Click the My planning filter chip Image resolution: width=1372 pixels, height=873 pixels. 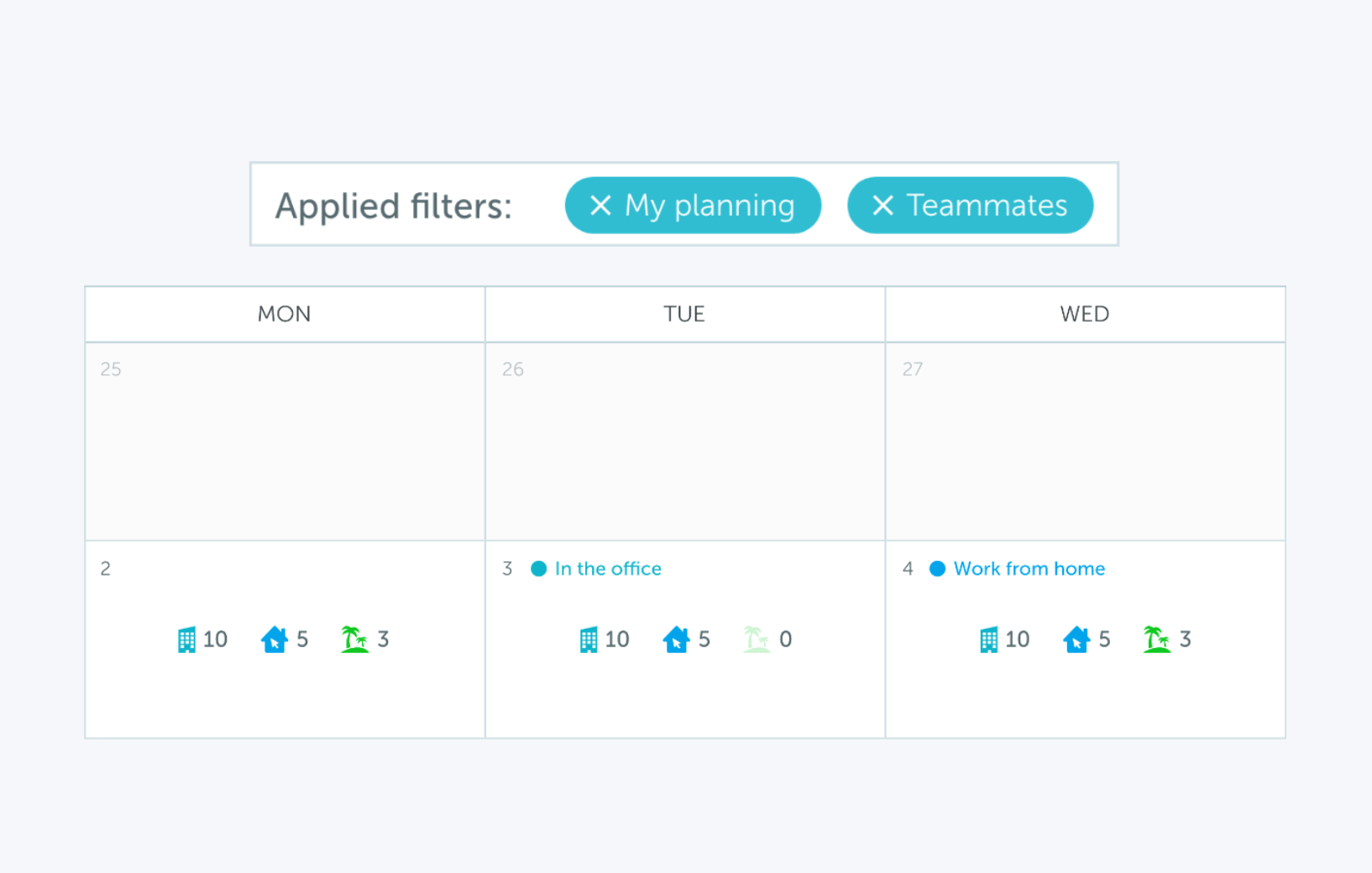[x=693, y=205]
